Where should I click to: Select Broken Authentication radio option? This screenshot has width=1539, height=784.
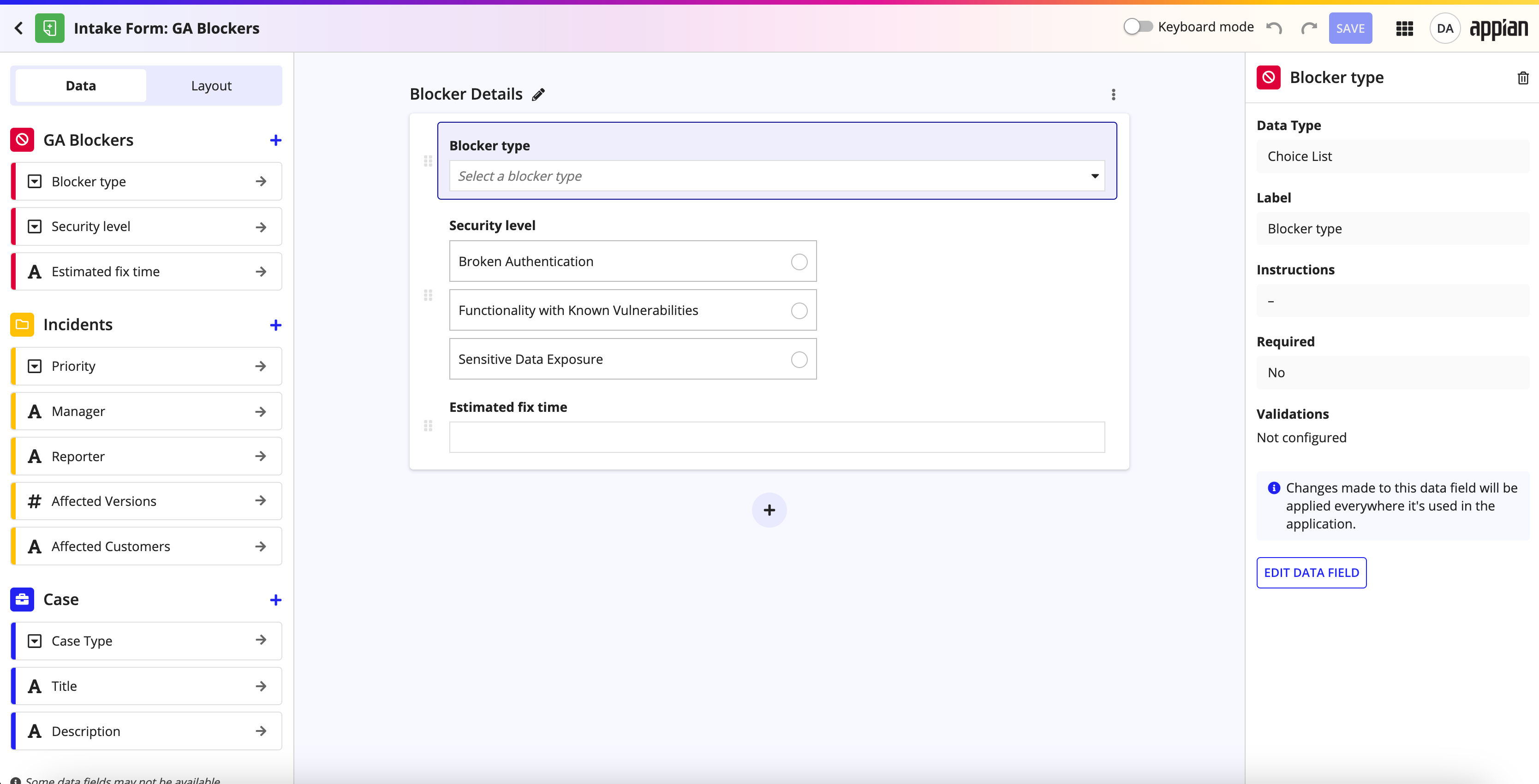[799, 261]
